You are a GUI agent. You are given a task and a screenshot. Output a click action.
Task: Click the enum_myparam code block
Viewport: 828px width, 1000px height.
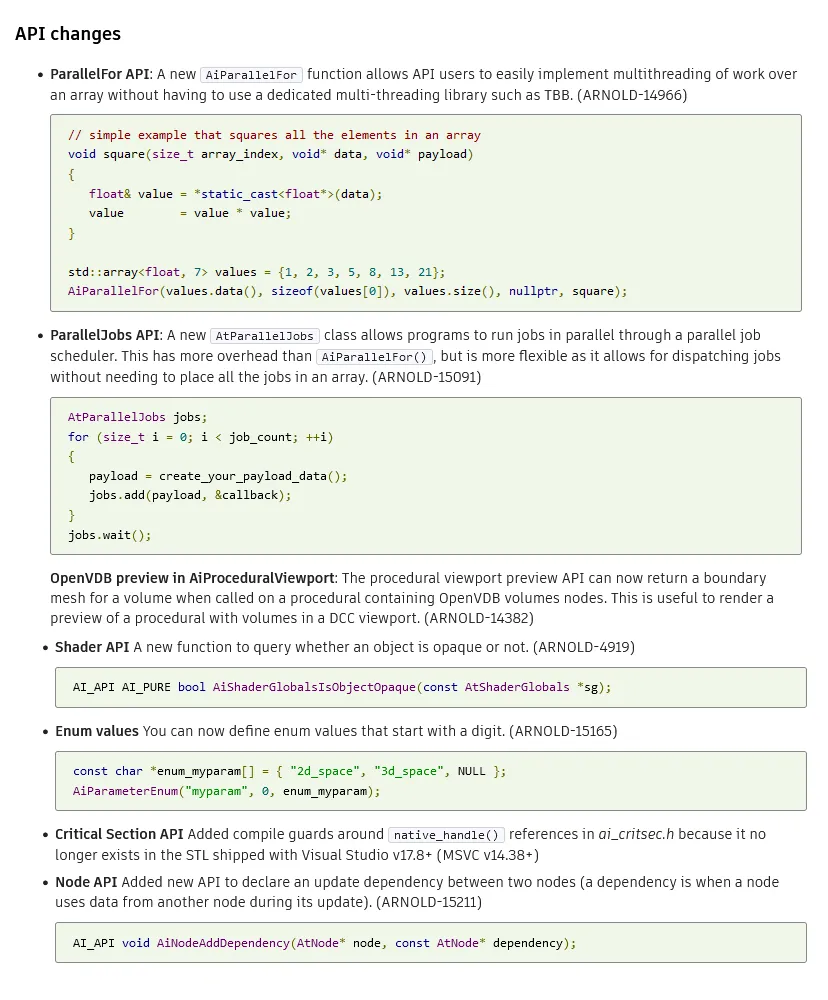click(x=431, y=781)
